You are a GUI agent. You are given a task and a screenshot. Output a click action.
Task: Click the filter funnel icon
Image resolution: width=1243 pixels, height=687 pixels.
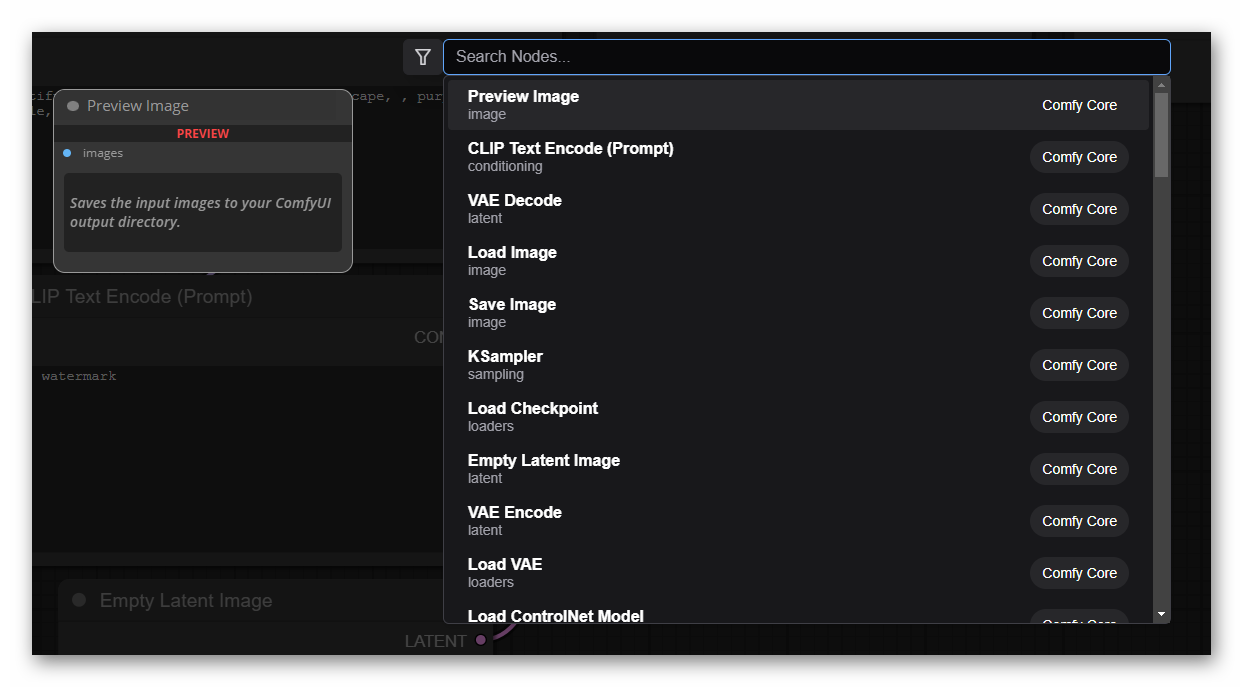pos(422,57)
